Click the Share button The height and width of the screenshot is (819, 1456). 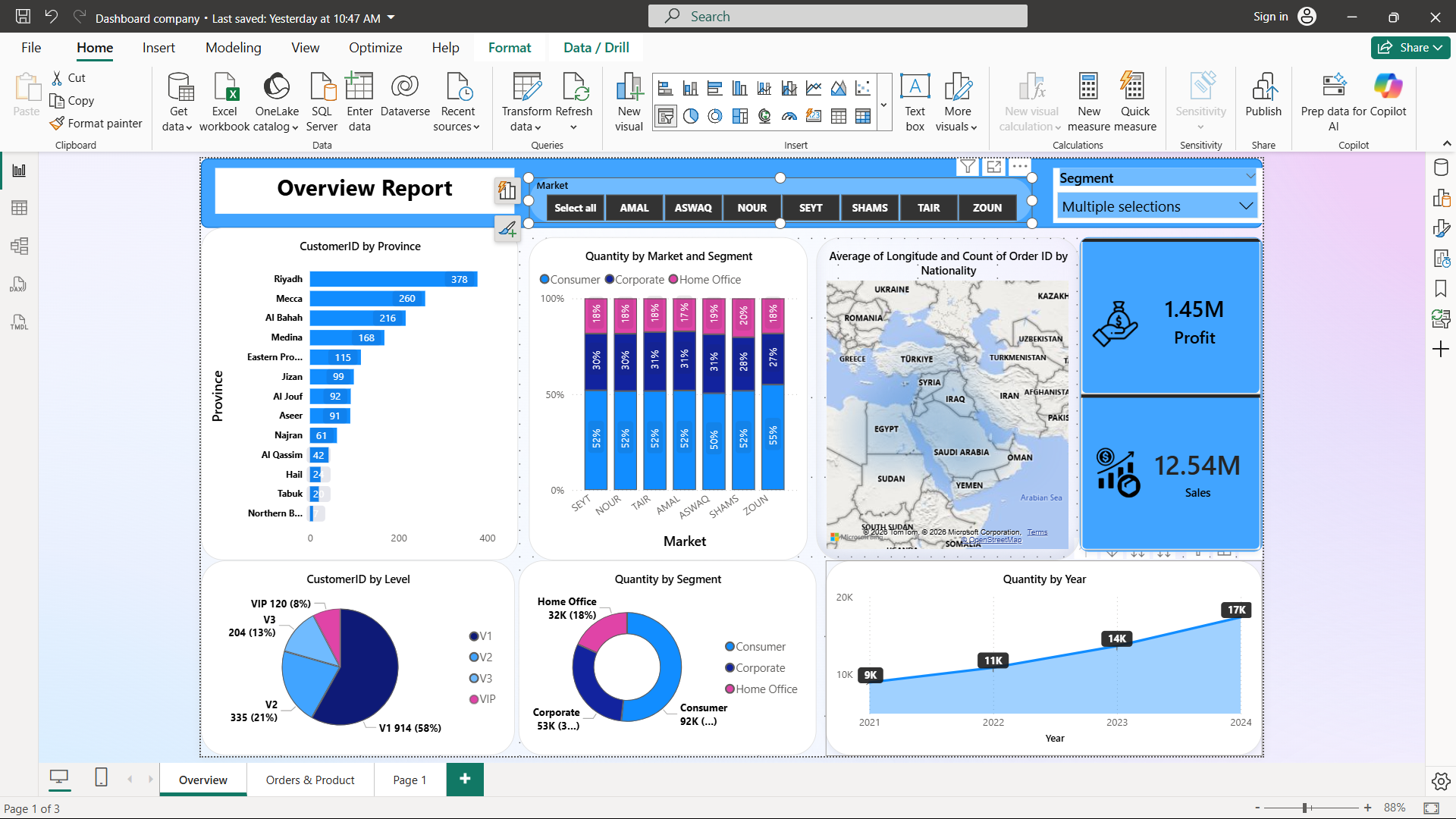point(1409,47)
